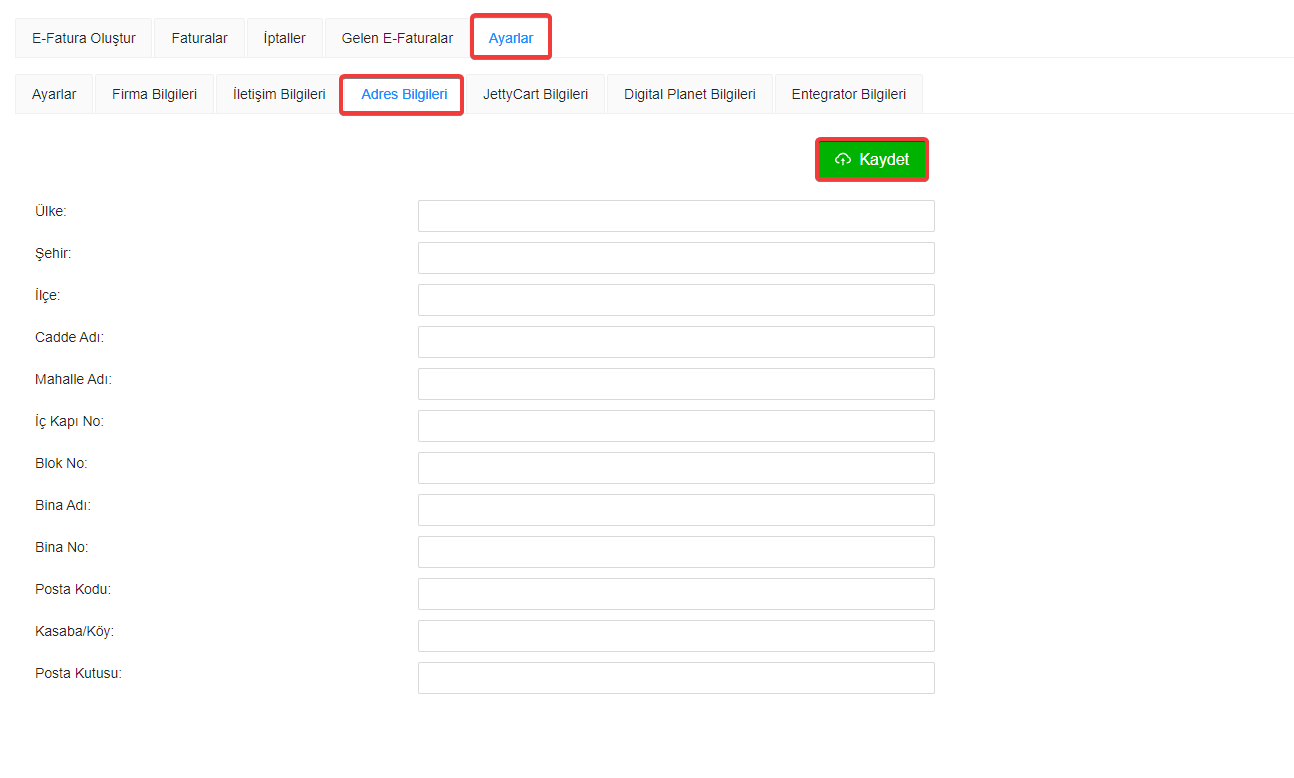The height and width of the screenshot is (778, 1294).
Task: Select the Kasaba/Köy input field
Action: 676,636
